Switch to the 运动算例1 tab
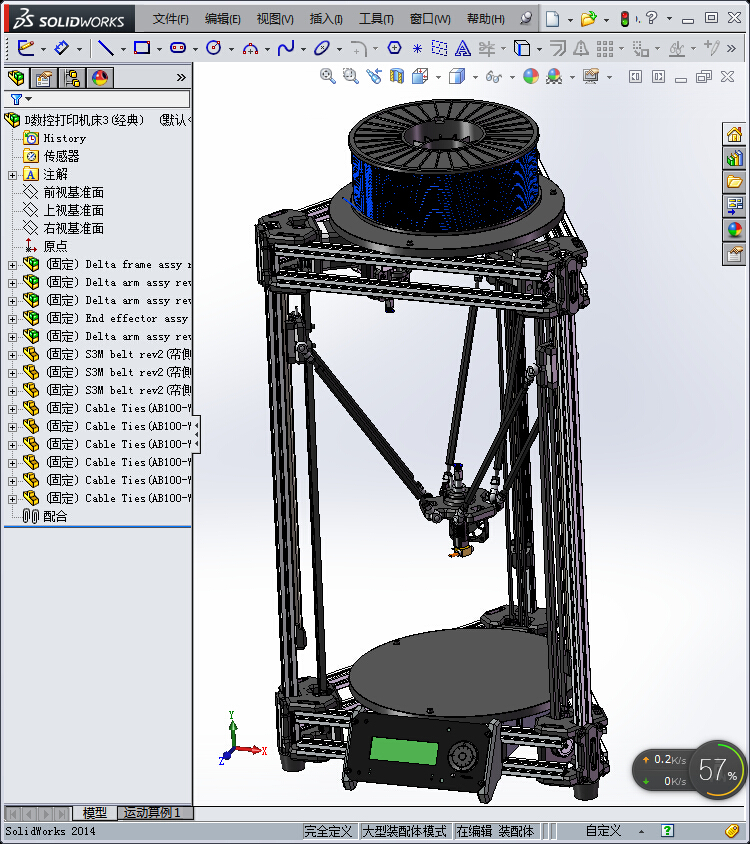The height and width of the screenshot is (844, 750). click(x=152, y=813)
